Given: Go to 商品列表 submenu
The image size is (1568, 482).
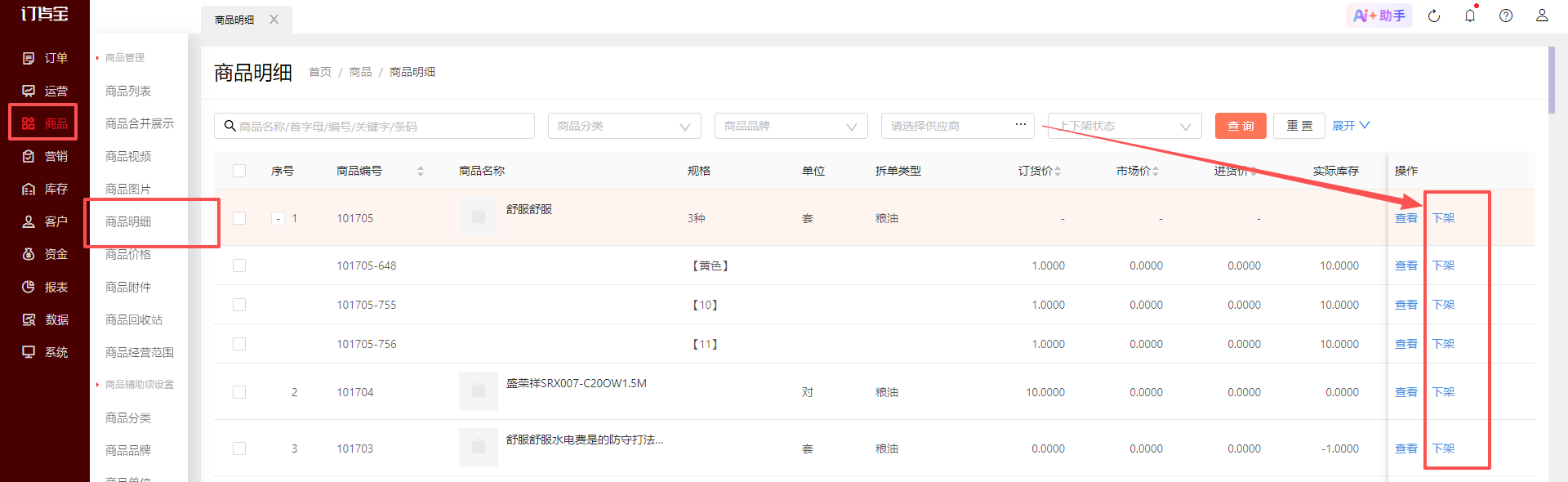Looking at the screenshot, I should click(x=128, y=91).
